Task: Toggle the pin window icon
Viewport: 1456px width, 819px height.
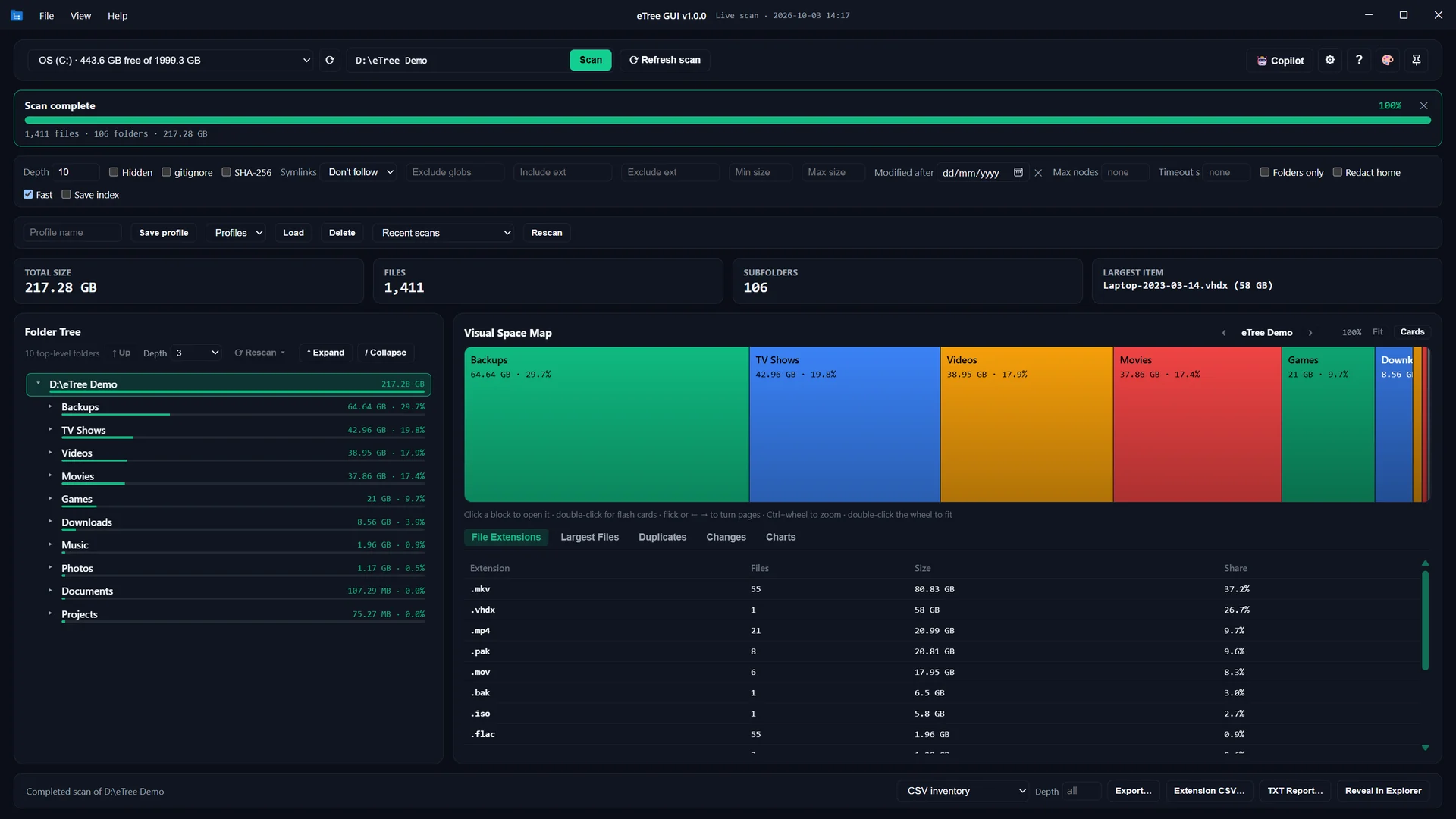Action: click(1417, 60)
